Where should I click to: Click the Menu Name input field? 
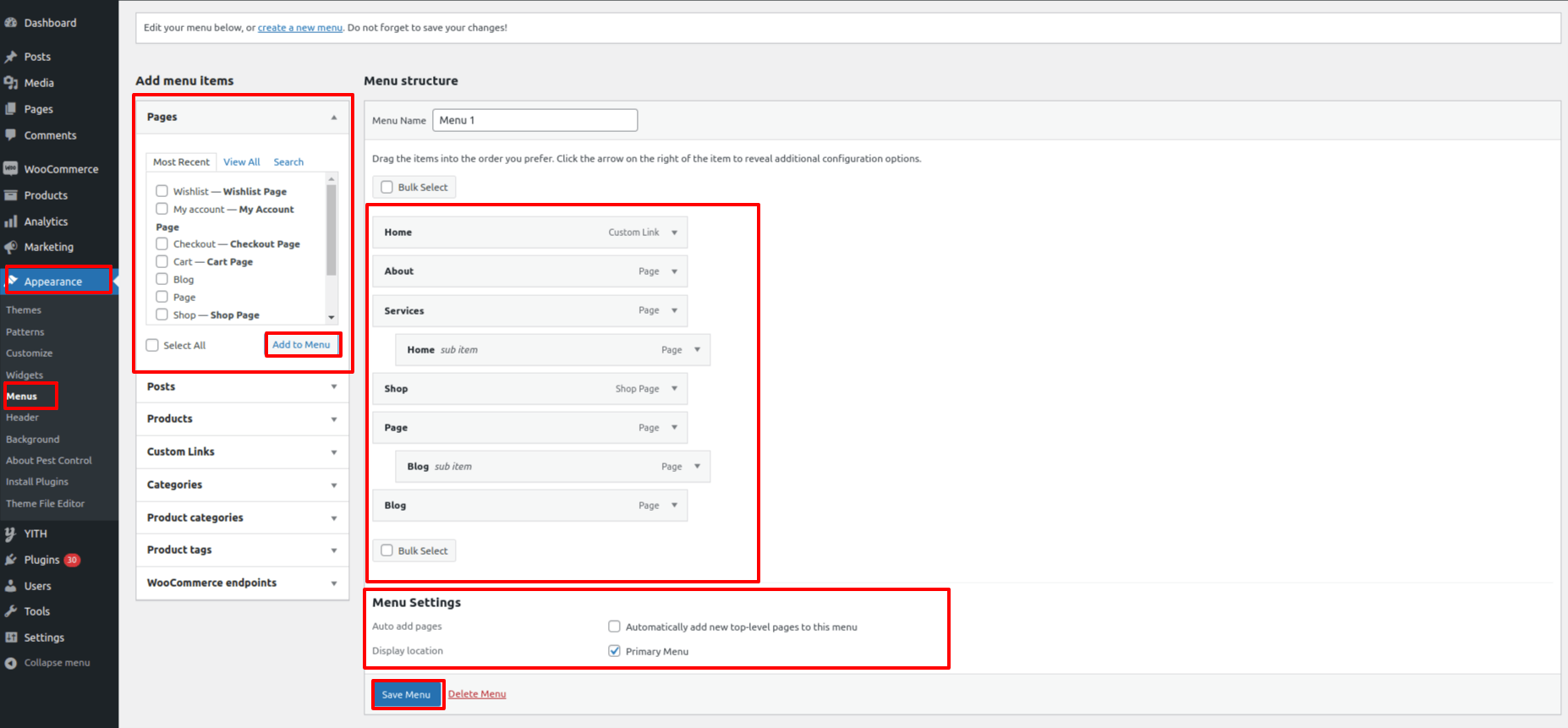[x=535, y=120]
